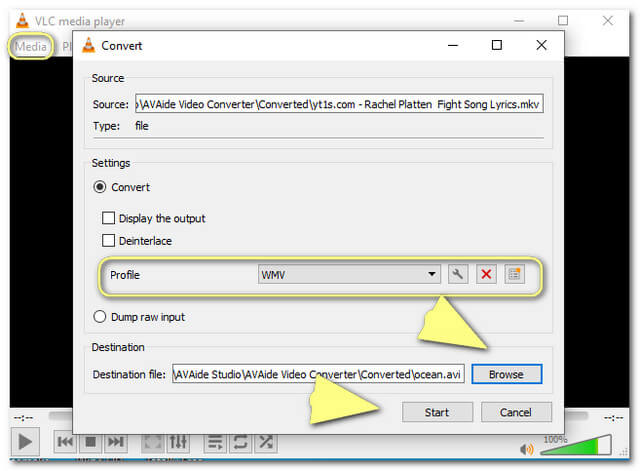The height and width of the screenshot is (471, 640).
Task: Adjust the VLC volume slider
Action: click(576, 445)
